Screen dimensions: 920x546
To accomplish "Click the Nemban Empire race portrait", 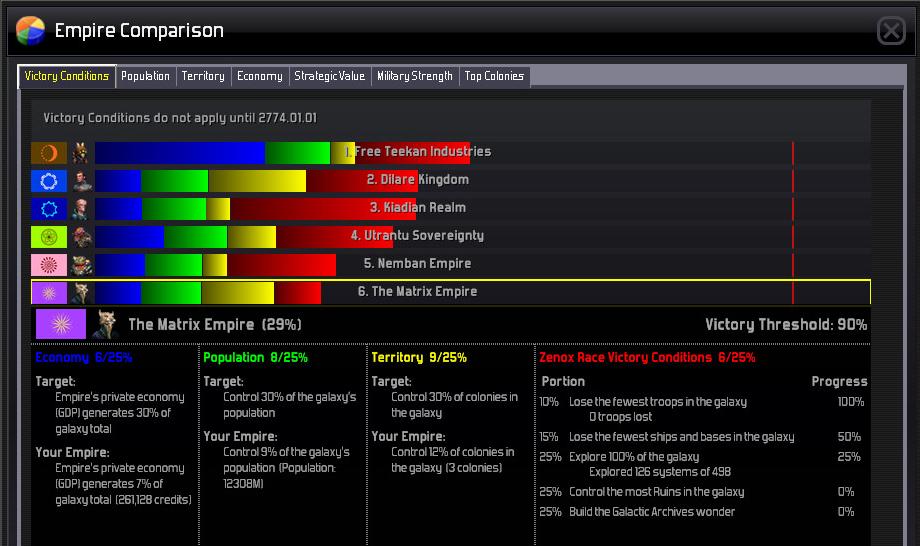I will (82, 265).
